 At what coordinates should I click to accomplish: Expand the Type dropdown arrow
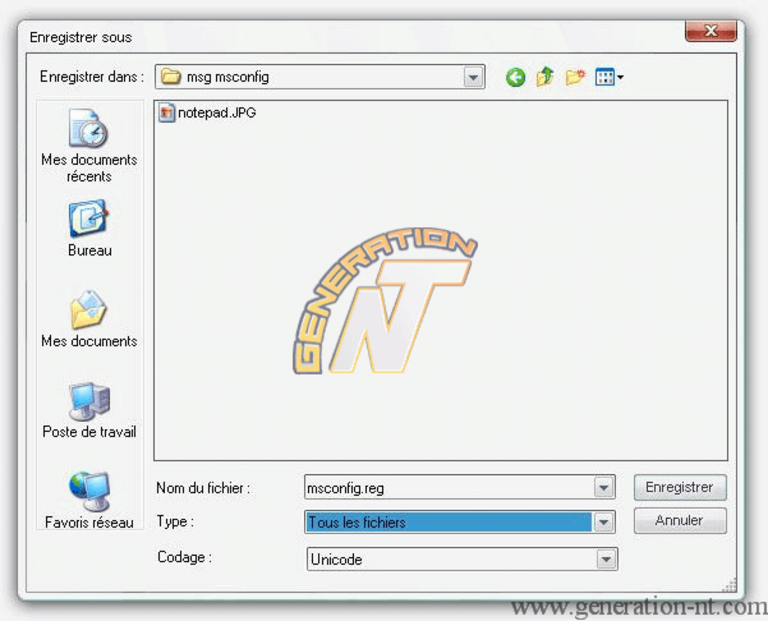pyautogui.click(x=603, y=522)
